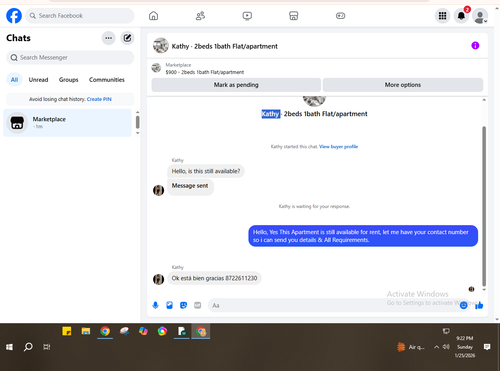Start a new message with compose icon
This screenshot has height=371, width=500.
click(127, 38)
